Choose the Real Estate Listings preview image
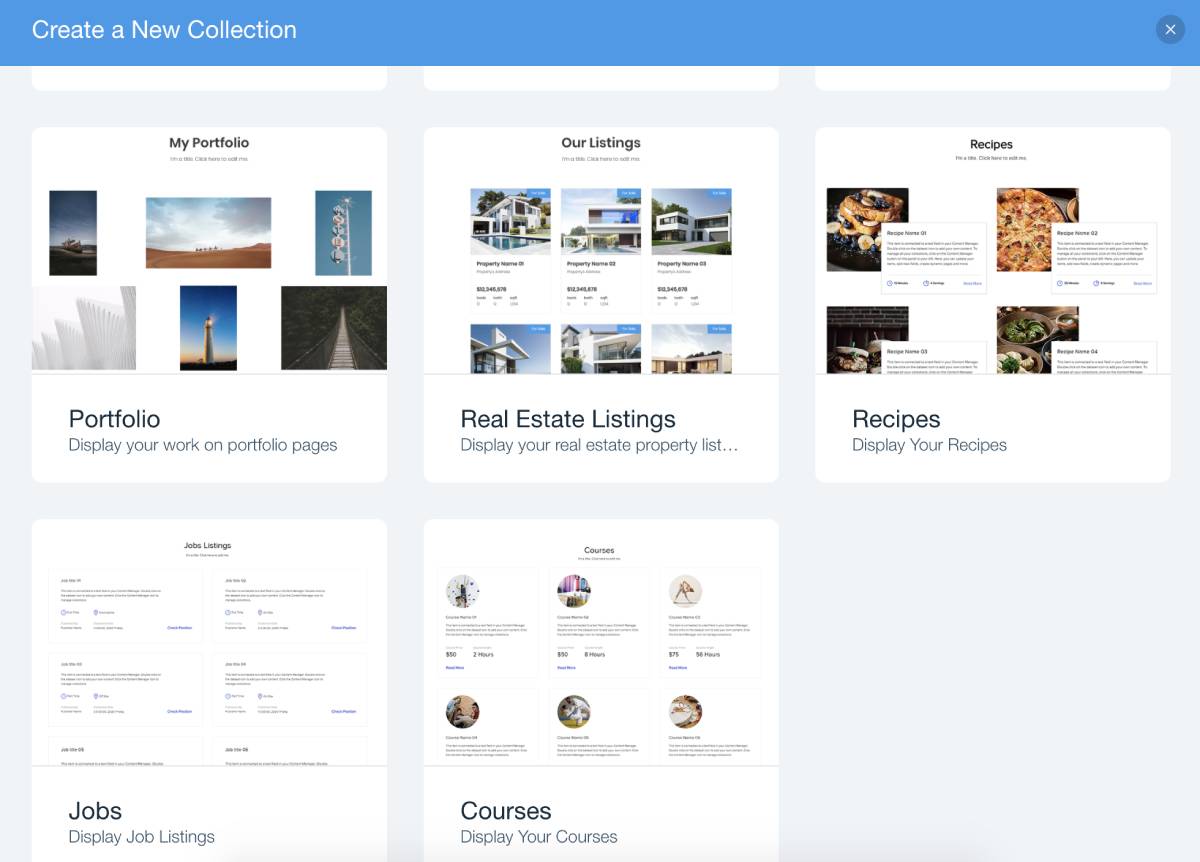 [x=601, y=250]
